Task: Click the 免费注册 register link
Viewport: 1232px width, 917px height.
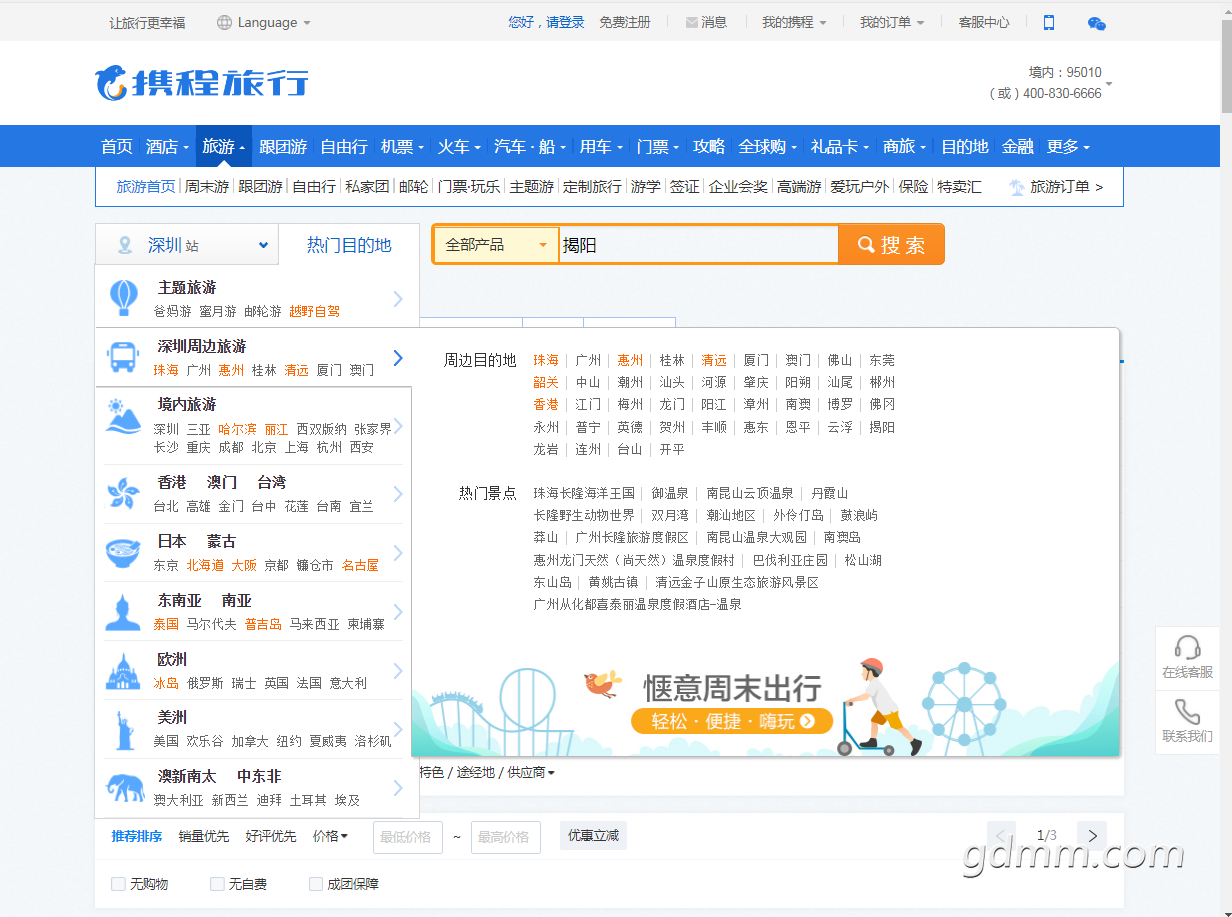Action: (x=625, y=22)
